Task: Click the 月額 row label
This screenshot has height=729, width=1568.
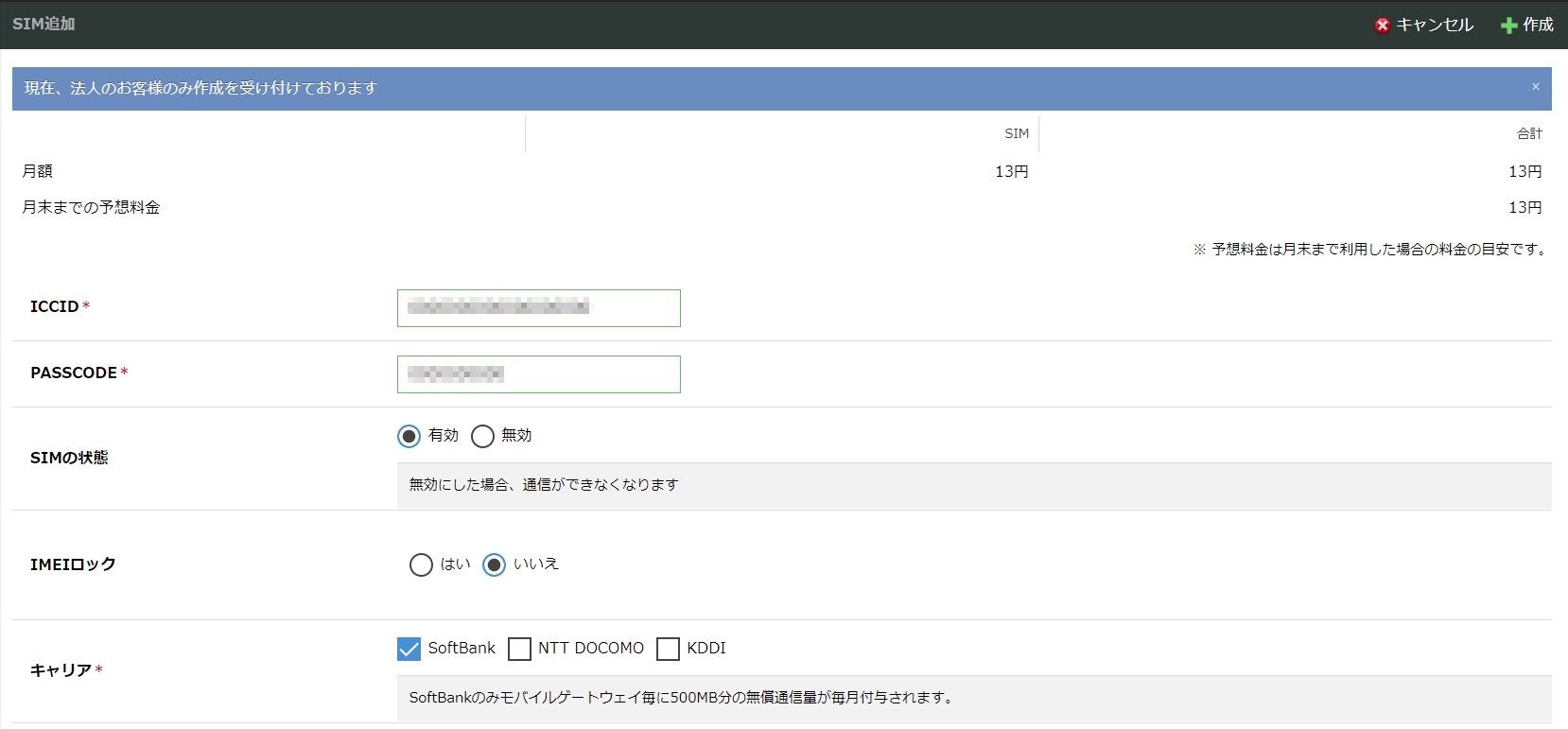Action: tap(38, 171)
